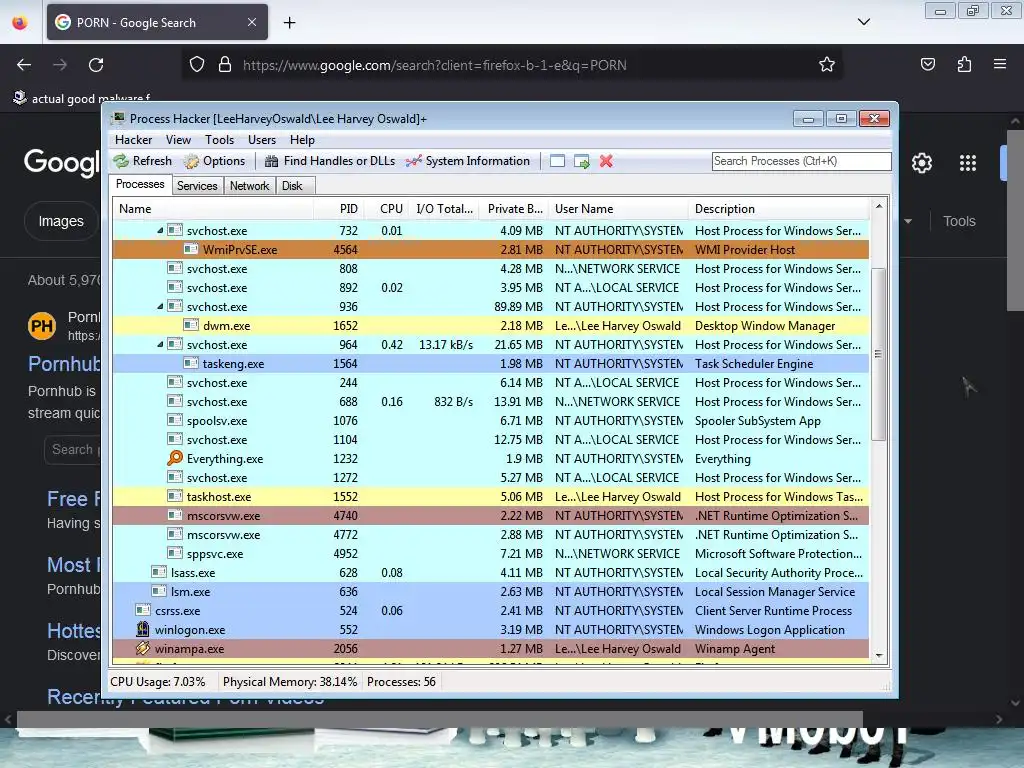Click the Images filter chip on Google
The width and height of the screenshot is (1024, 768).
tap(61, 221)
